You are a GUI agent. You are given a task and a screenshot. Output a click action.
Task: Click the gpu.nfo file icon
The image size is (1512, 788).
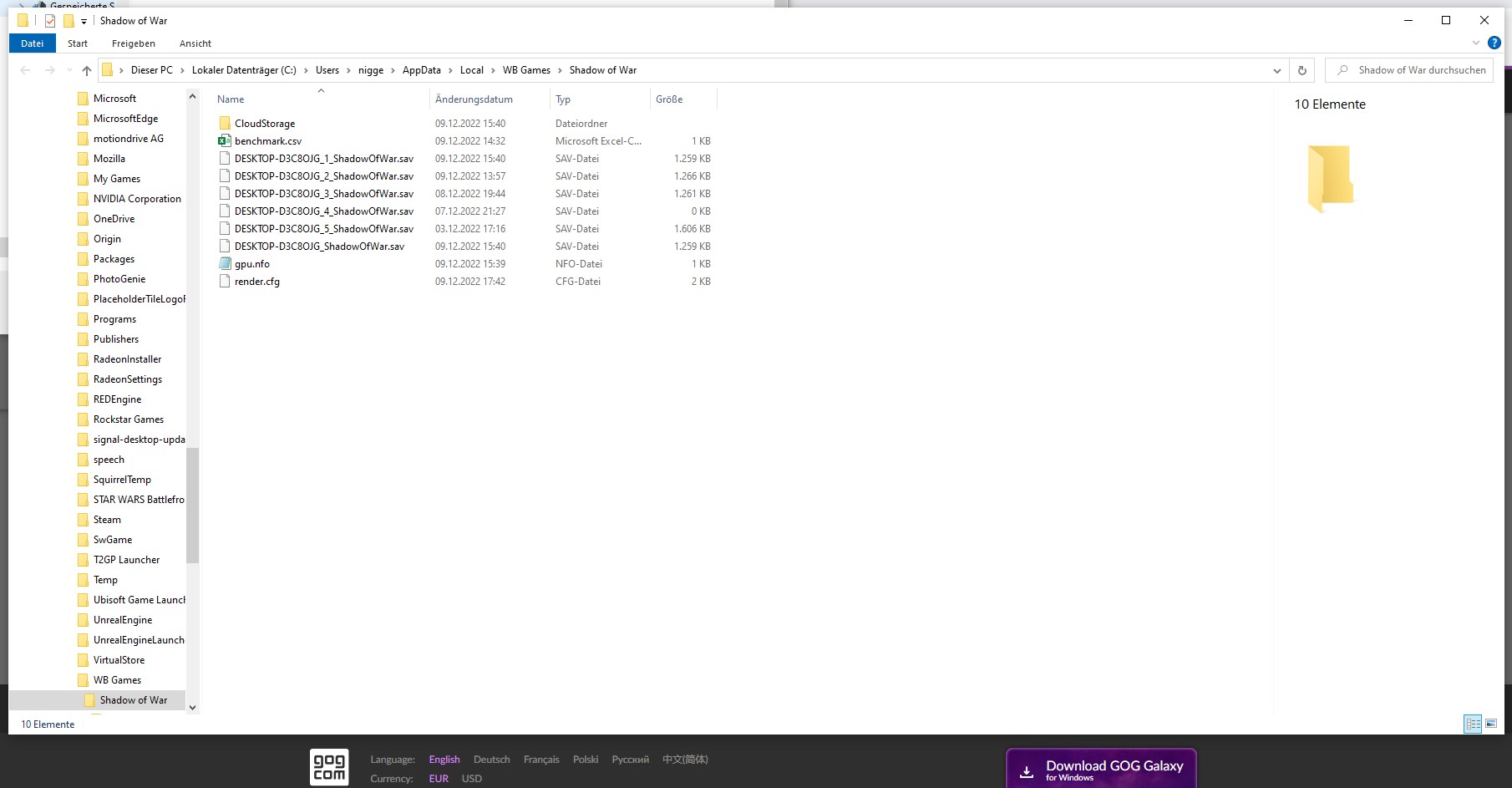tap(225, 264)
